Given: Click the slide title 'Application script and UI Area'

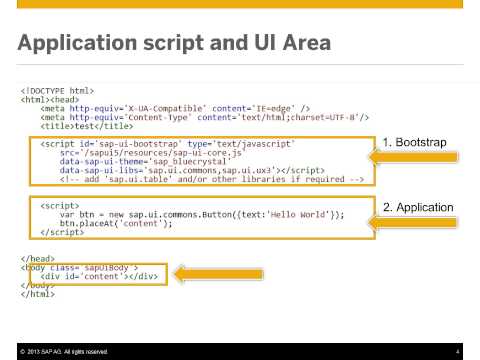Looking at the screenshot, I should coord(174,43).
